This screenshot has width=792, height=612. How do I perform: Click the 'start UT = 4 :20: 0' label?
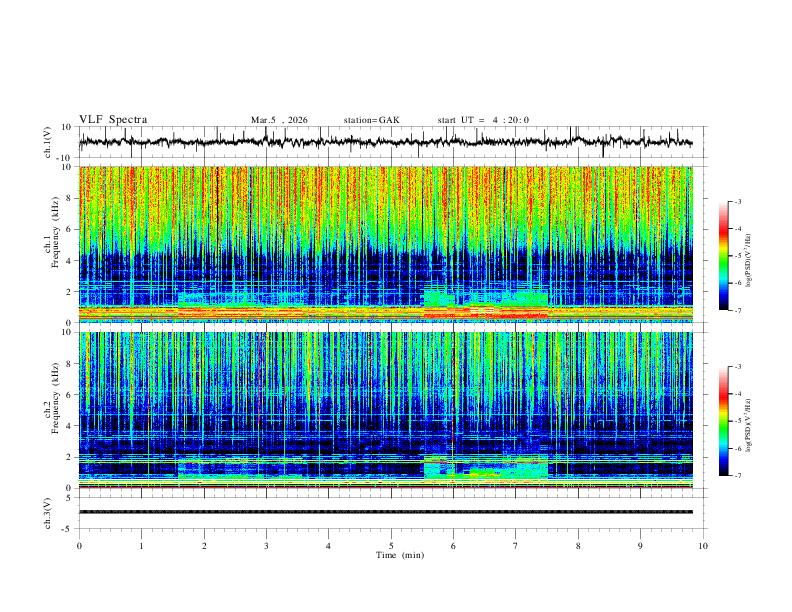483,120
